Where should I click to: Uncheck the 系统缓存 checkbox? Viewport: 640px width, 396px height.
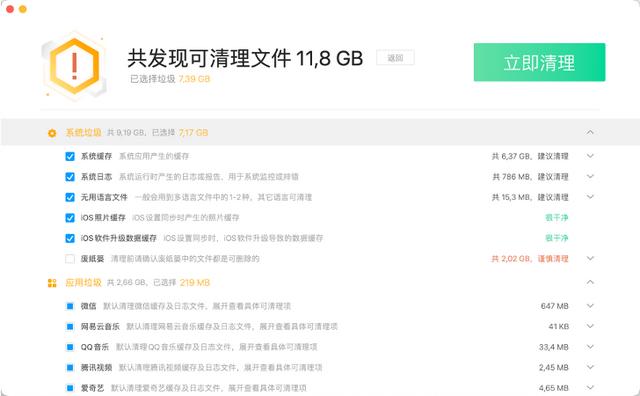[x=70, y=156]
